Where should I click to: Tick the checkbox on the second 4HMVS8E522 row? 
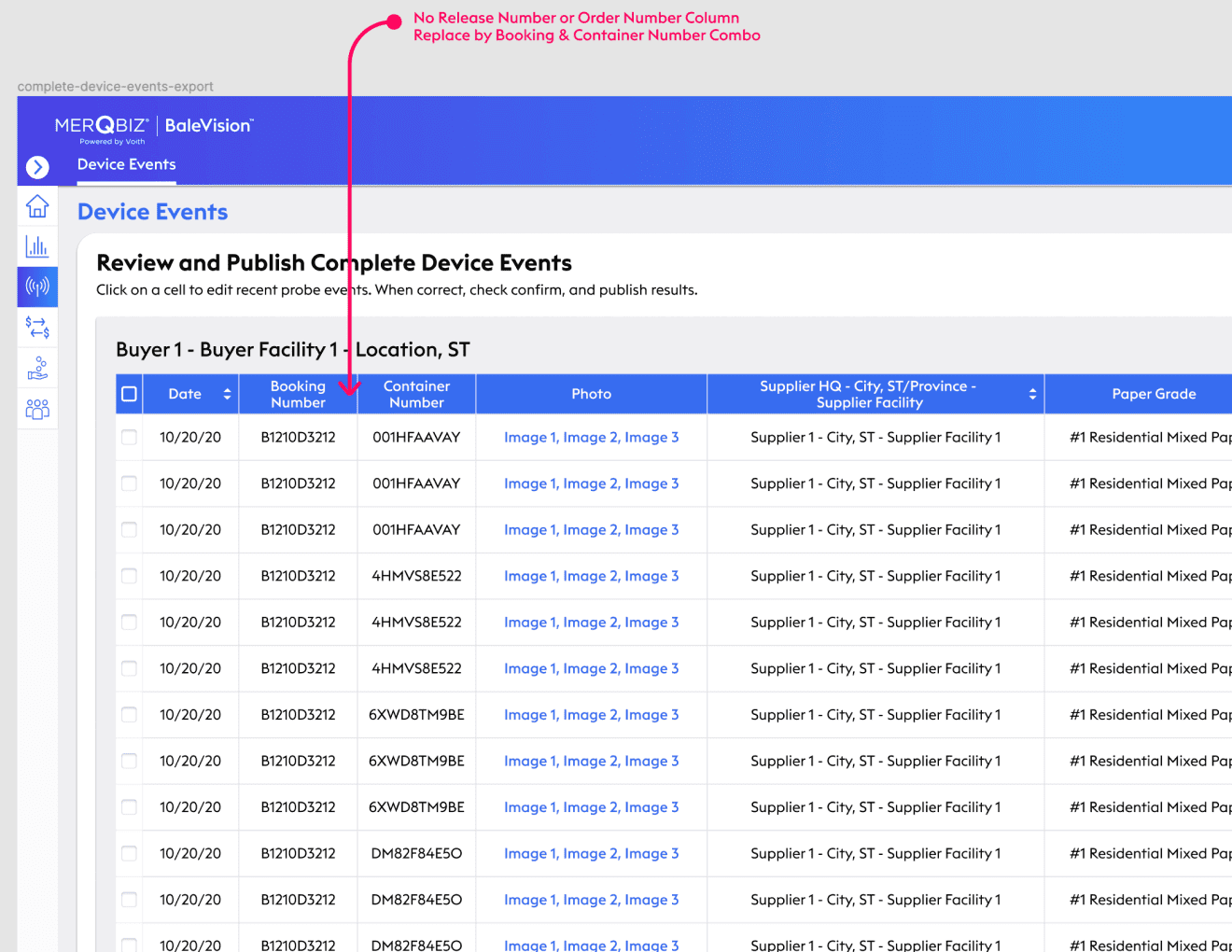(130, 622)
